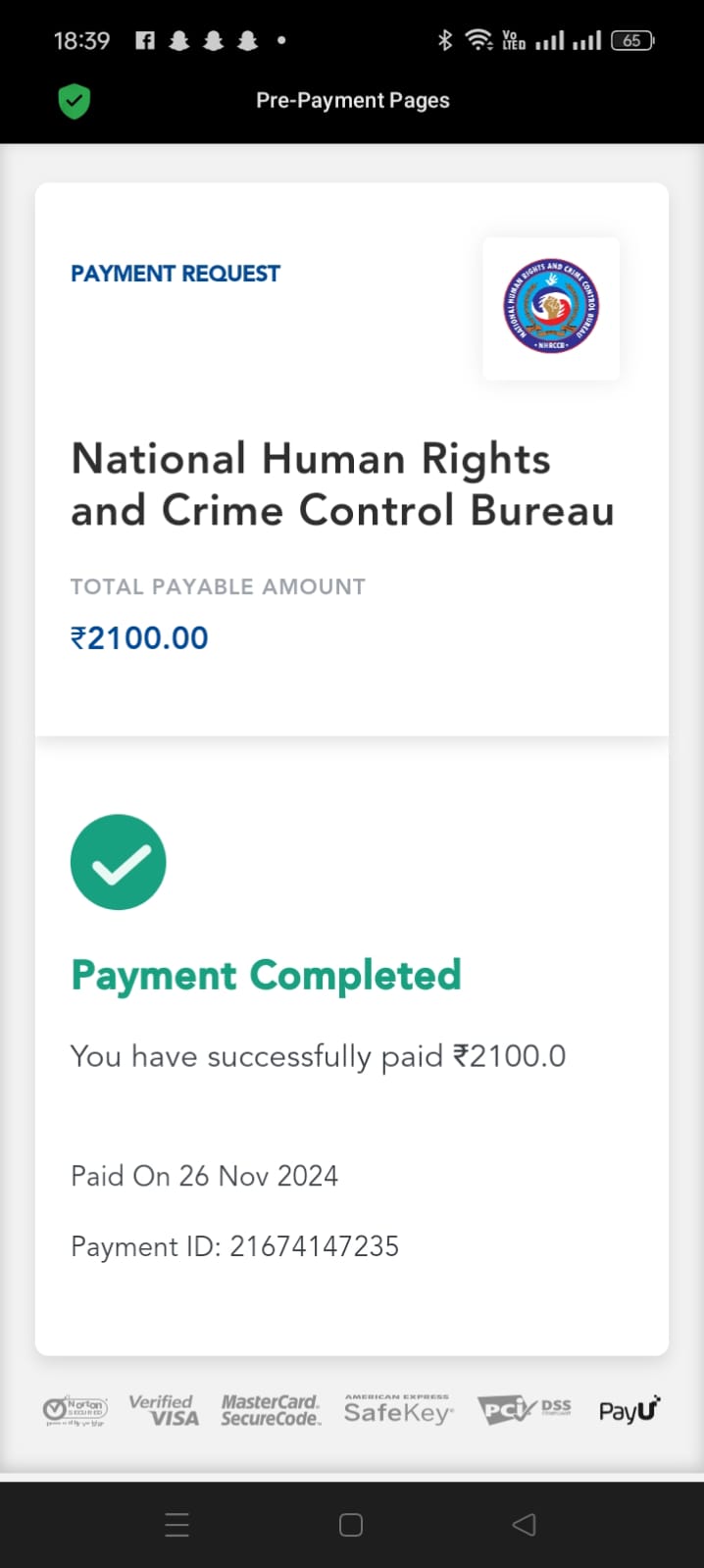The width and height of the screenshot is (704, 1568).
Task: Tap the American Express SafeKey logo
Action: pos(397,1410)
